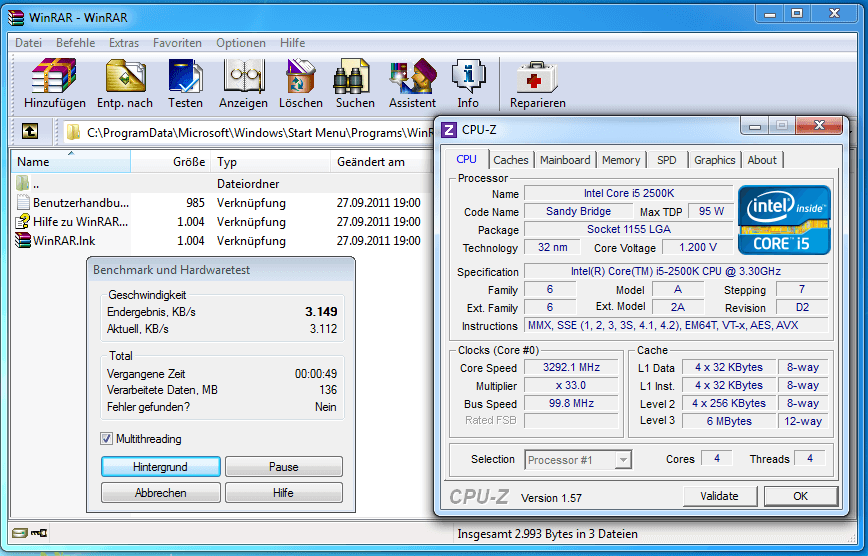The height and width of the screenshot is (556, 868).
Task: Click the Validate button
Action: 720,496
